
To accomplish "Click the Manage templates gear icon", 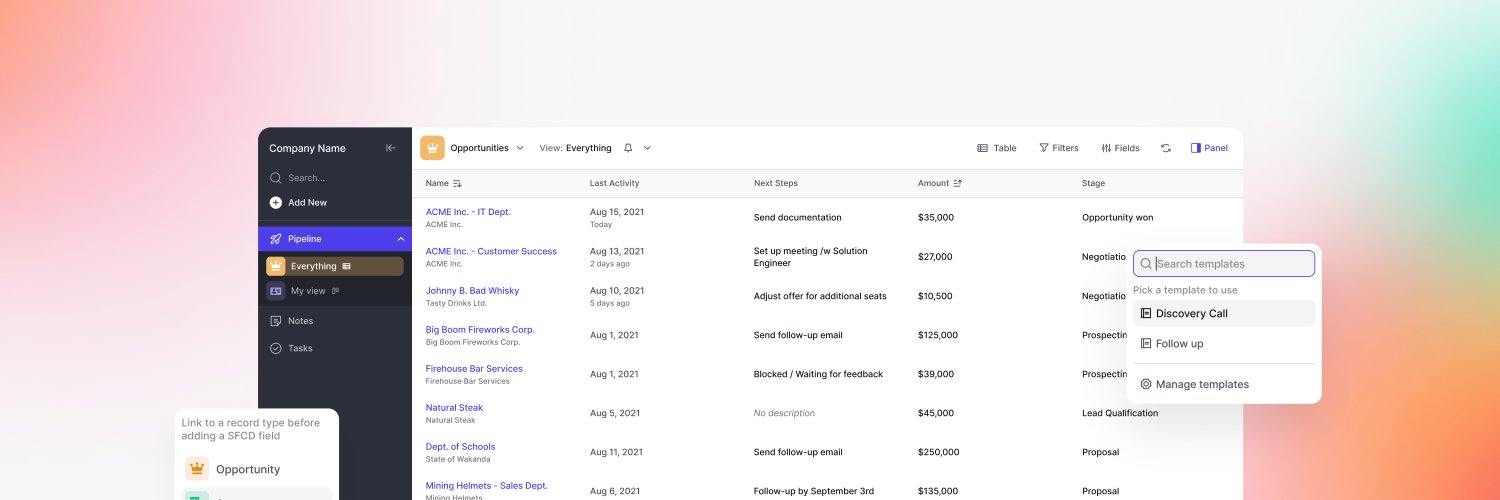I will [1146, 384].
